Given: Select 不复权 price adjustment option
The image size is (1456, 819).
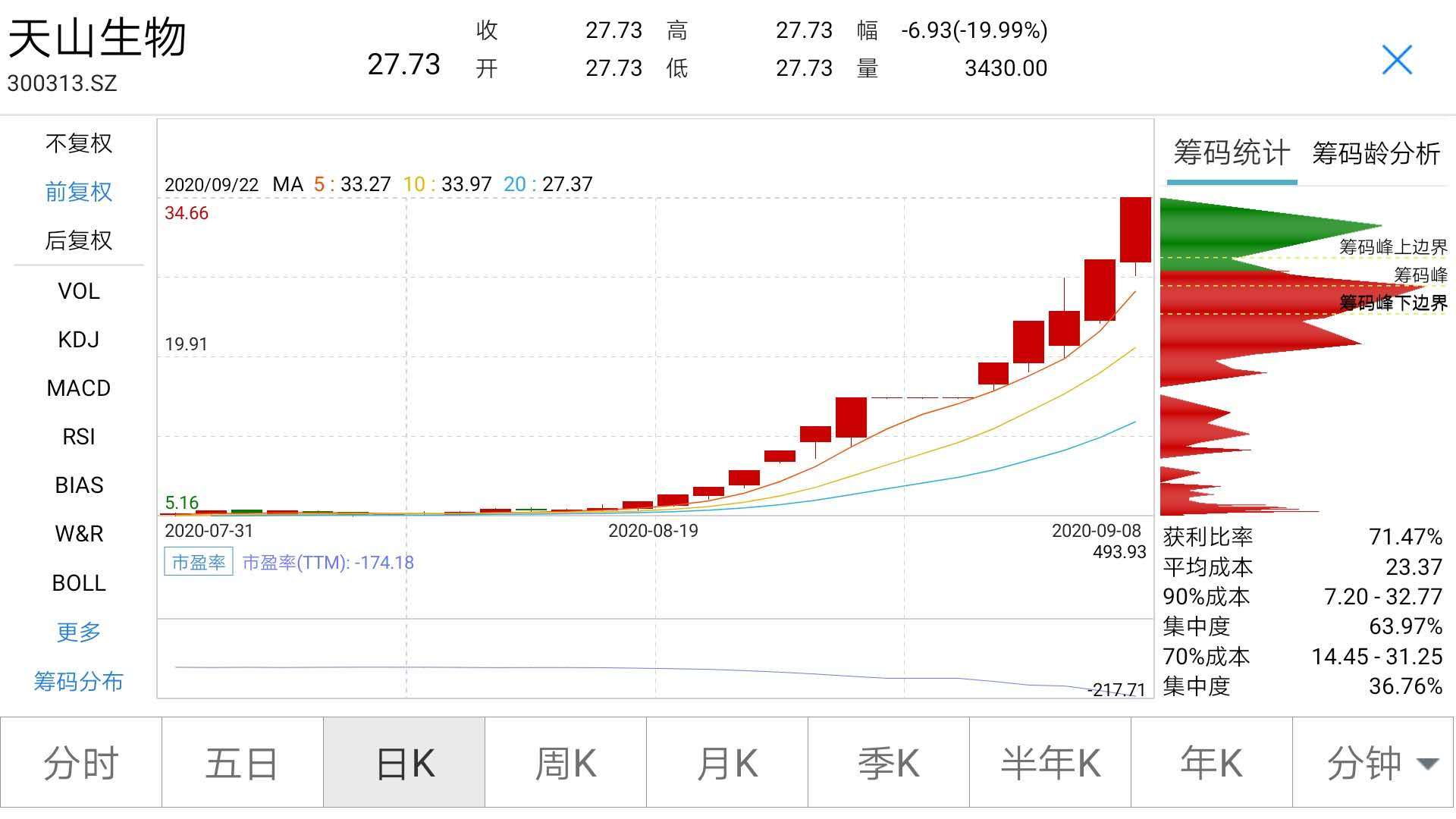Looking at the screenshot, I should (79, 143).
